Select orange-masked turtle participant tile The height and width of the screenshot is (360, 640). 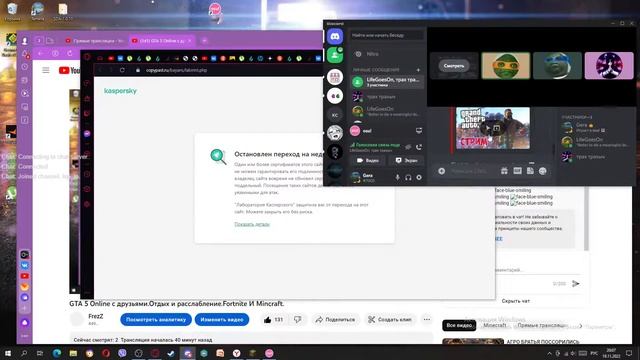click(x=506, y=66)
